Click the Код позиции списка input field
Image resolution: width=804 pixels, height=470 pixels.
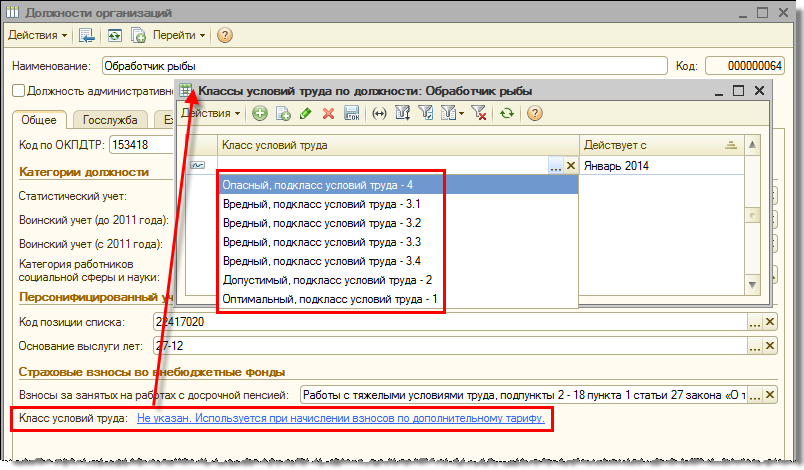(450, 322)
